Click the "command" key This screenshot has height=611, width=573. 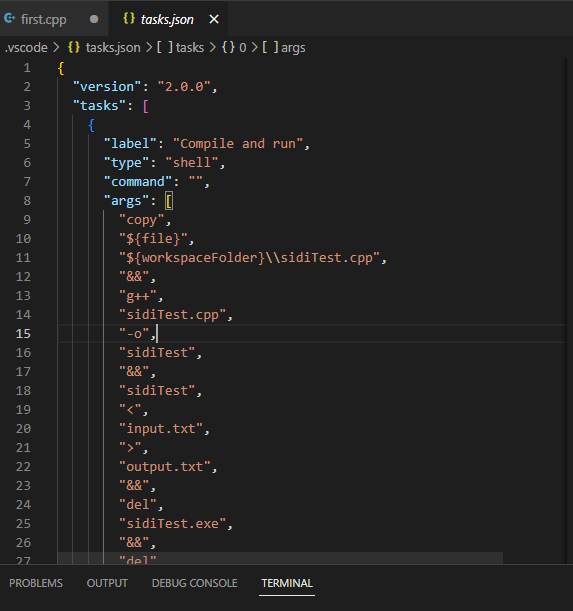click(138, 182)
